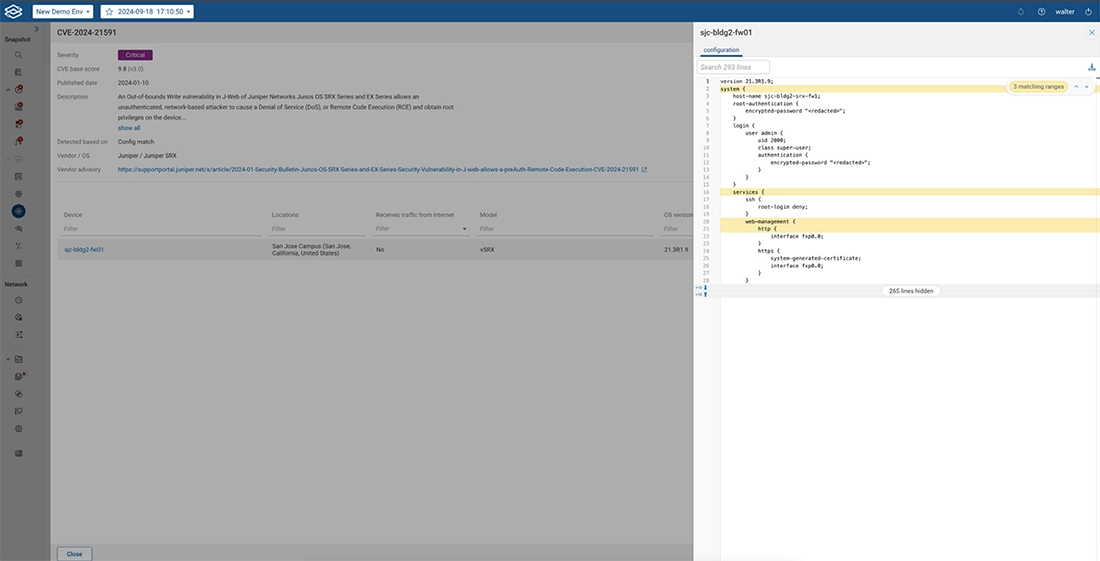1100x561 pixels.
Task: Open the snapshot timestamp dropdown
Action: (155, 12)
